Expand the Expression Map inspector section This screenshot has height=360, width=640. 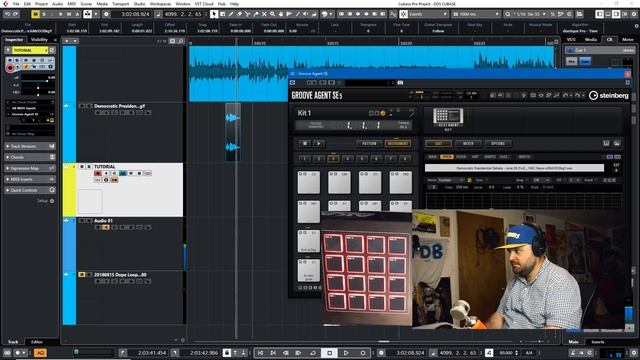[30, 168]
